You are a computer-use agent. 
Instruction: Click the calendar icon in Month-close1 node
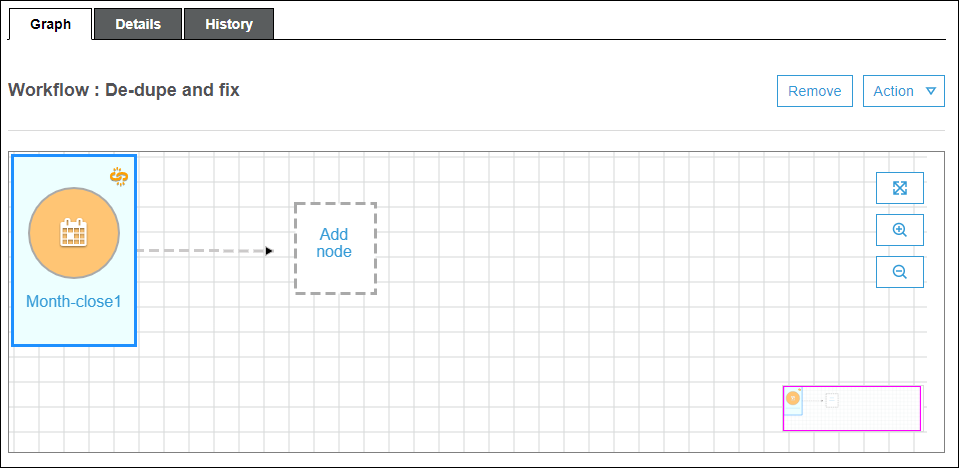click(74, 233)
